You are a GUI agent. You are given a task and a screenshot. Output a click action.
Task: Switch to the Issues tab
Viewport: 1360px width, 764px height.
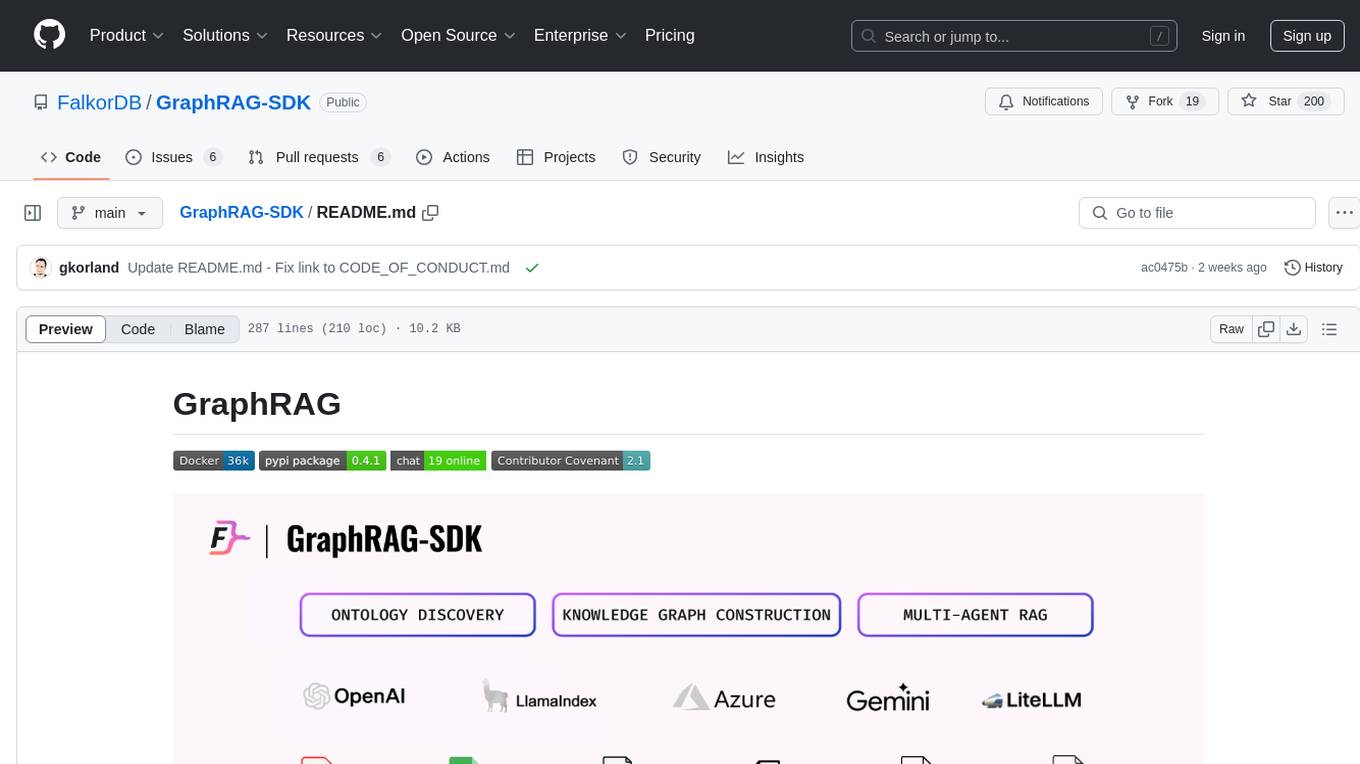point(173,157)
